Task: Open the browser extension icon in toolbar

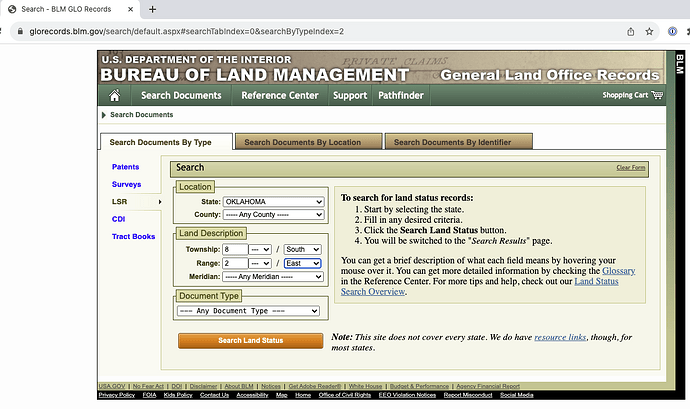Action: (672, 31)
